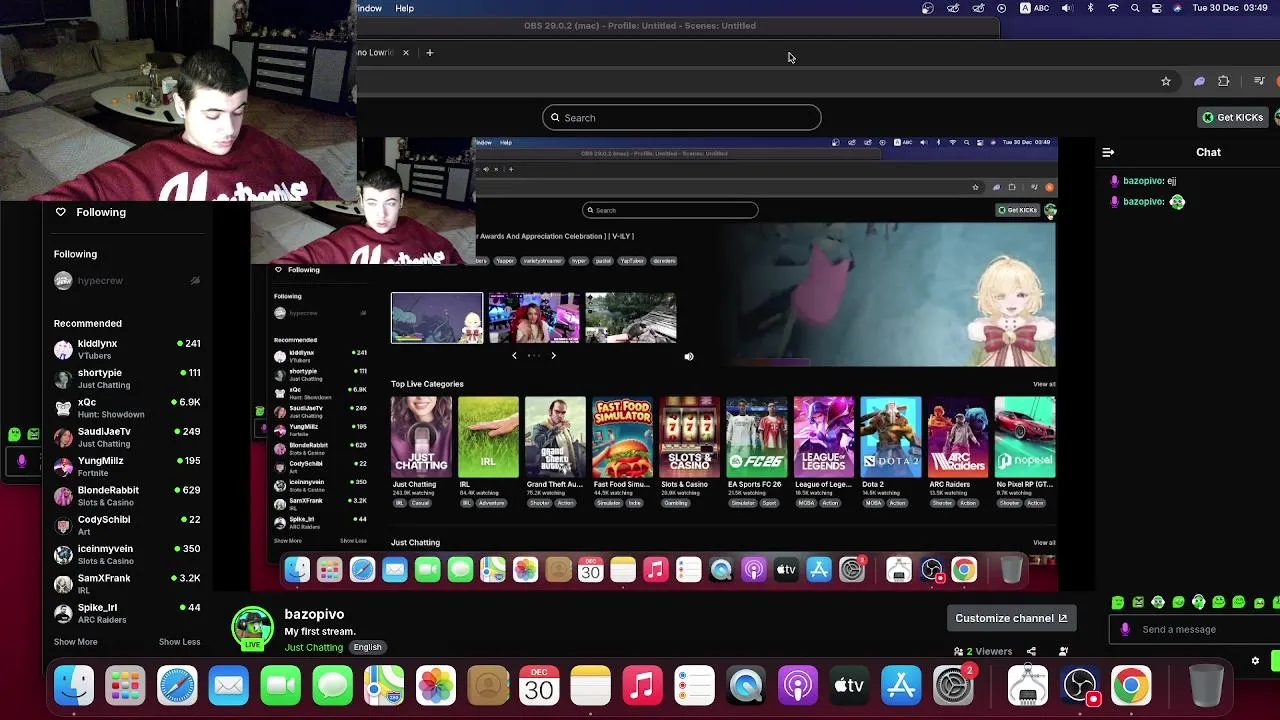Mute the featured stream preview

tap(688, 356)
